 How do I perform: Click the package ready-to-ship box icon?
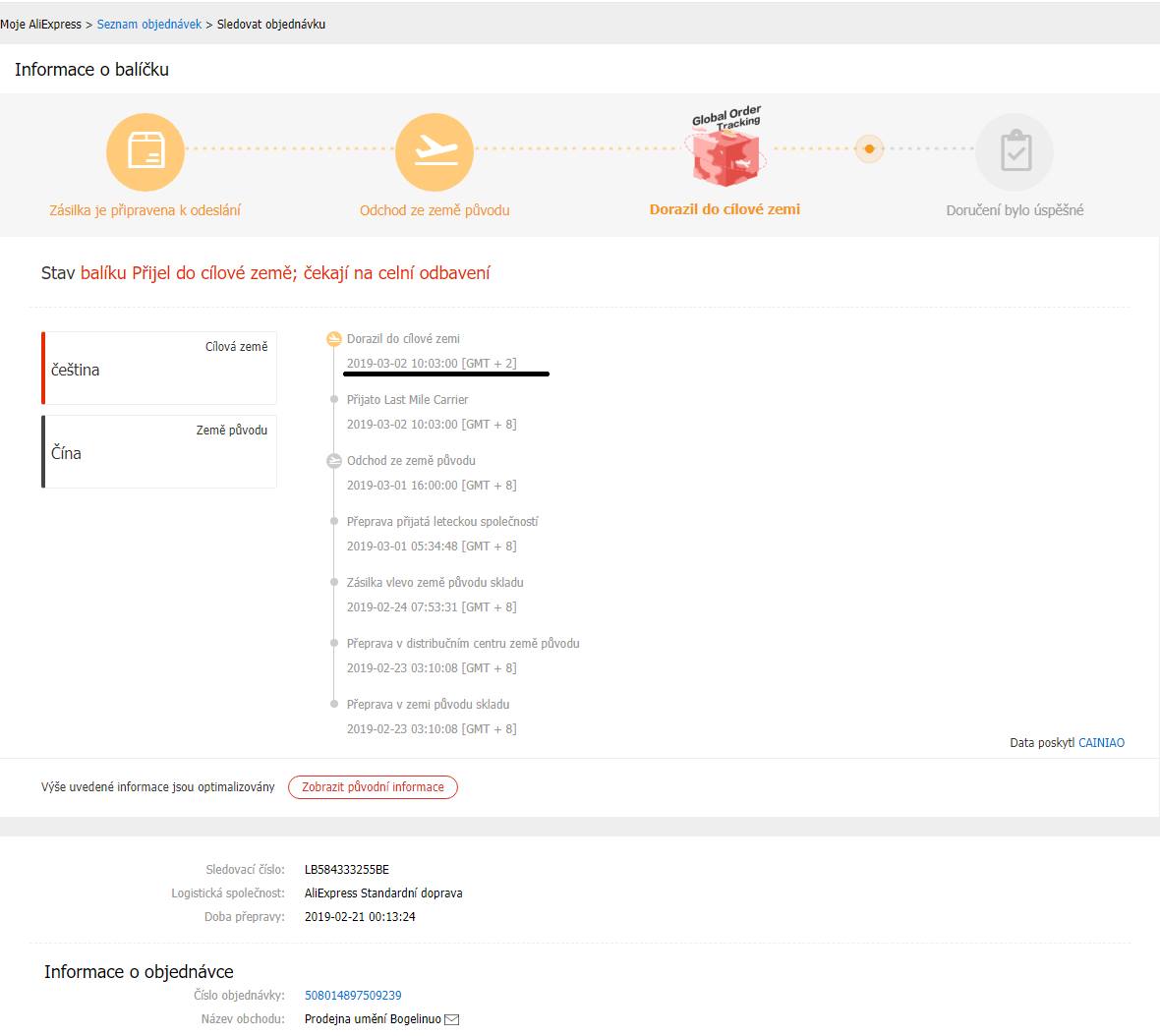(145, 152)
